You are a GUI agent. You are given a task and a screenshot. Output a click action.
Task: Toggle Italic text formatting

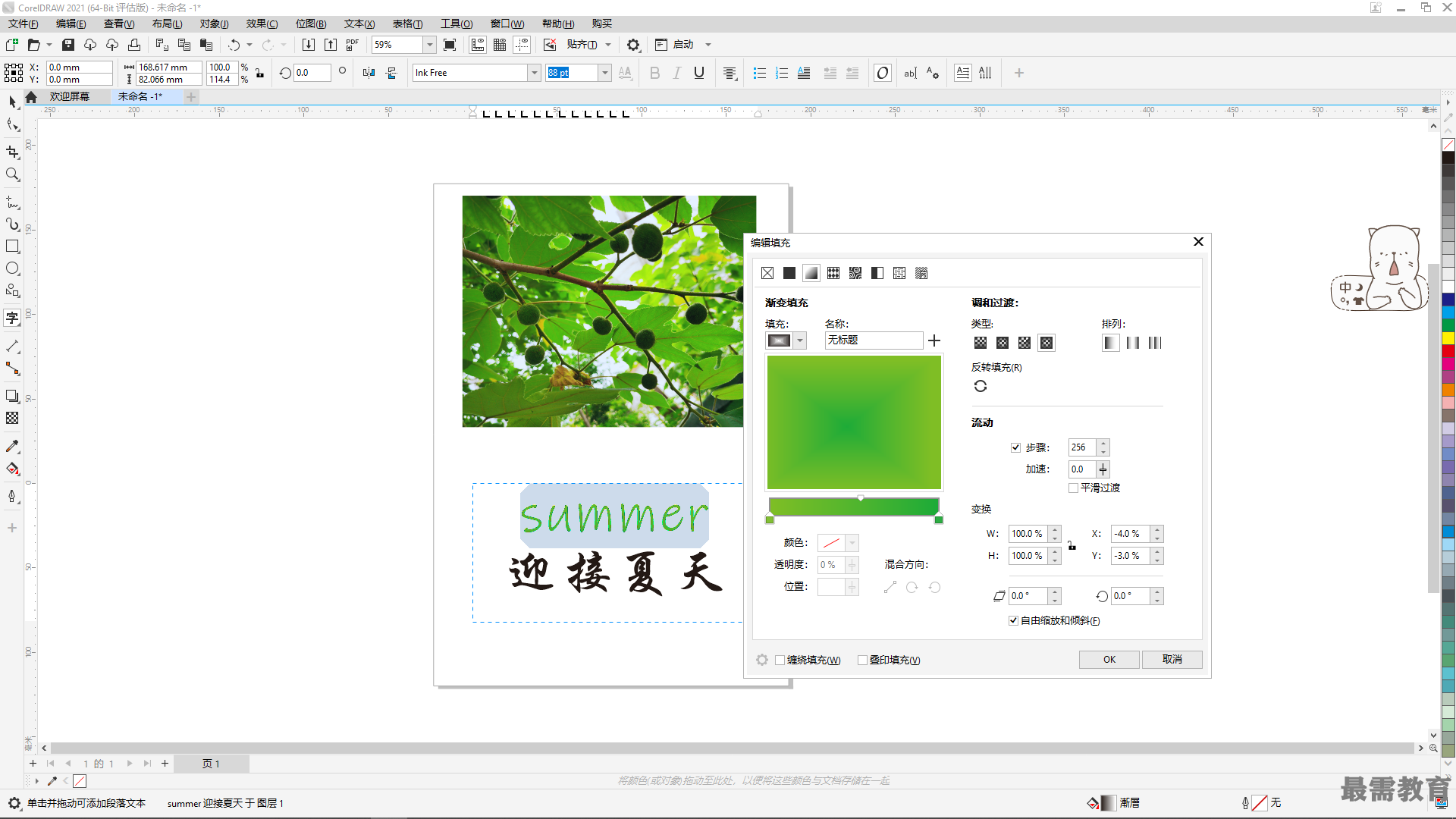677,73
